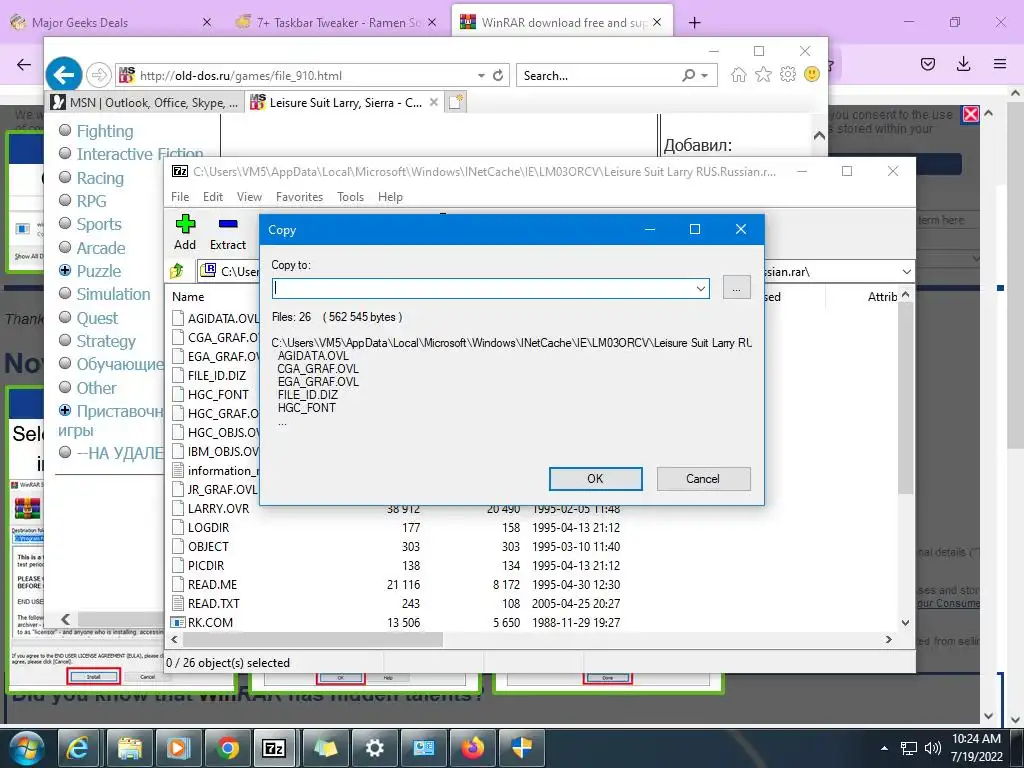This screenshot has height=768, width=1024.
Task: Open the Internet Explorer Favorites star
Action: tap(763, 74)
